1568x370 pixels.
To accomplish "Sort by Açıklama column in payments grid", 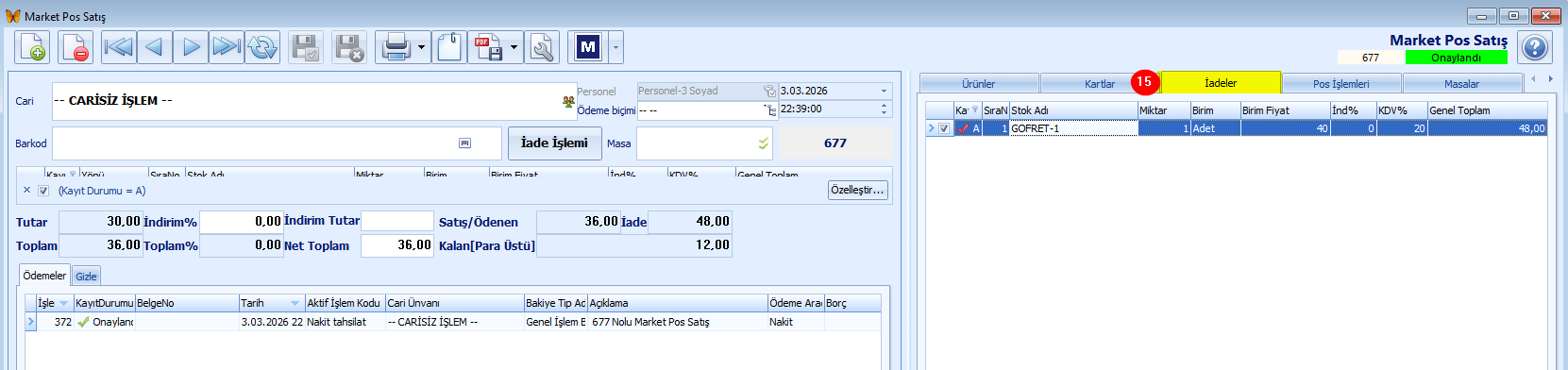I will click(x=678, y=303).
